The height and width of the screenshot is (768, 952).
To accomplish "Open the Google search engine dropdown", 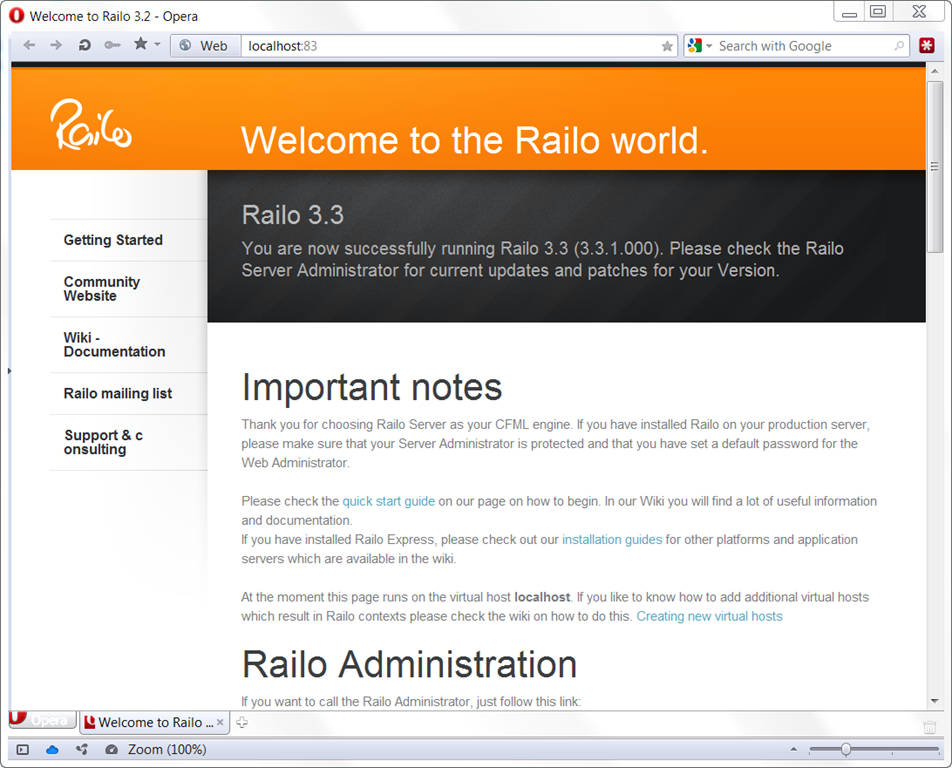I will tap(700, 46).
